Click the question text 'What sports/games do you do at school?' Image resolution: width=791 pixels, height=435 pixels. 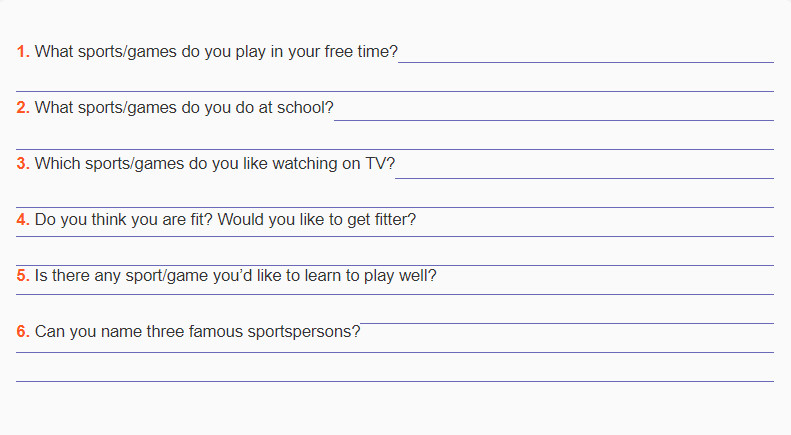(184, 107)
